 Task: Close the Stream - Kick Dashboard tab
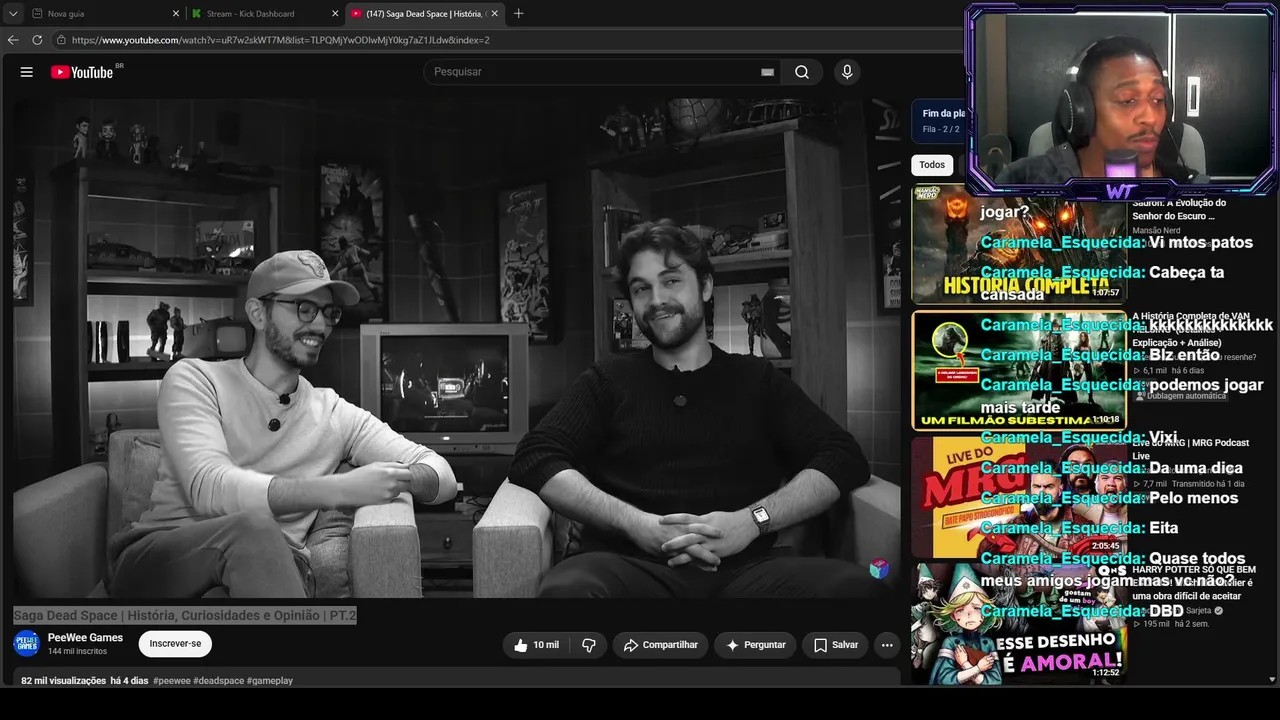(x=335, y=14)
